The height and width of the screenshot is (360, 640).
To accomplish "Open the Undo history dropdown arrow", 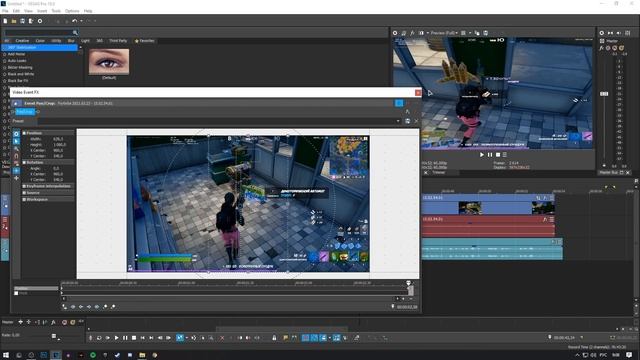I will tap(81, 21).
